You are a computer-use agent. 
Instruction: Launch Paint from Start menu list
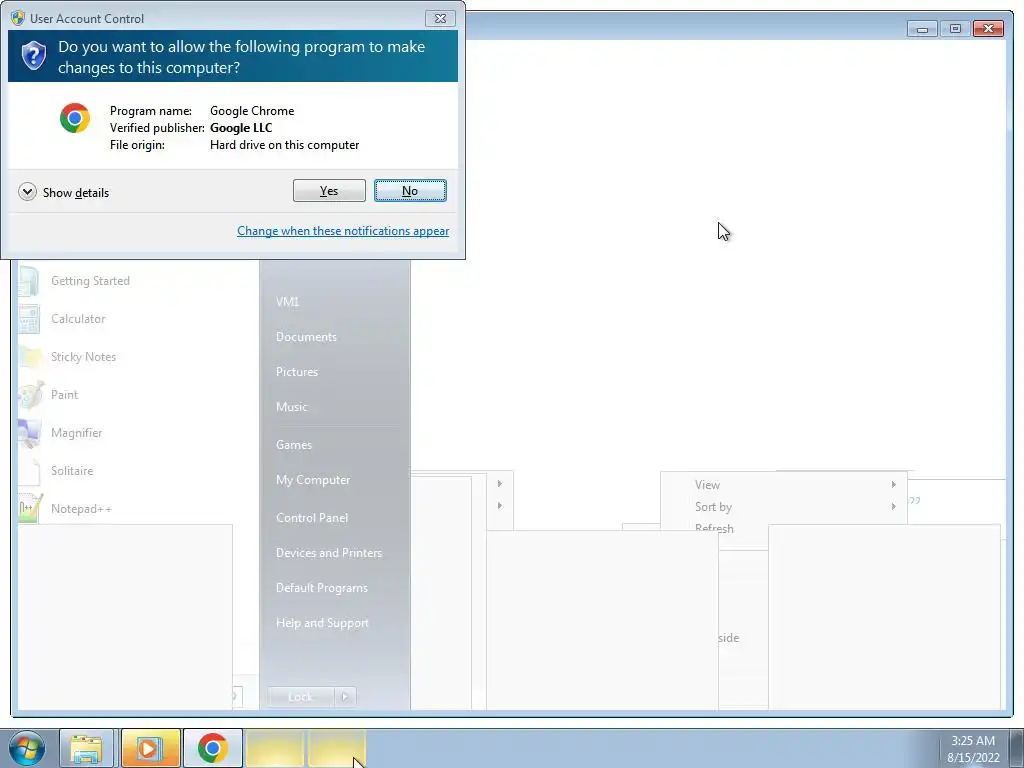[x=64, y=394]
